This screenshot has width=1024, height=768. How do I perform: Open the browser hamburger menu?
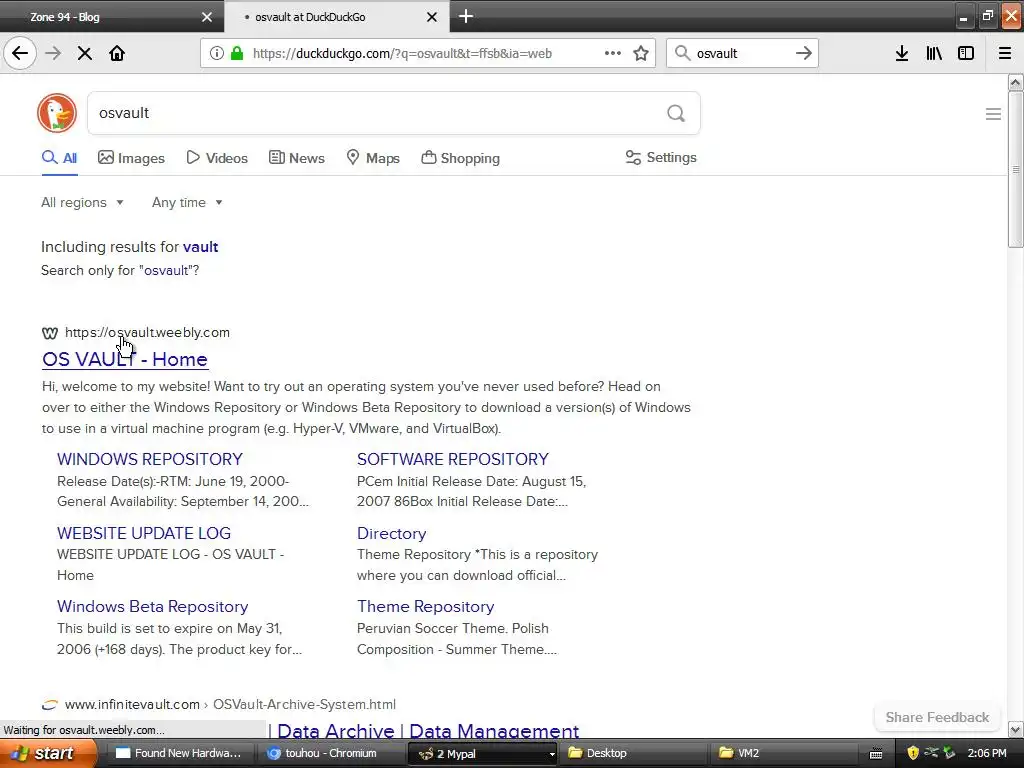tap(1005, 53)
